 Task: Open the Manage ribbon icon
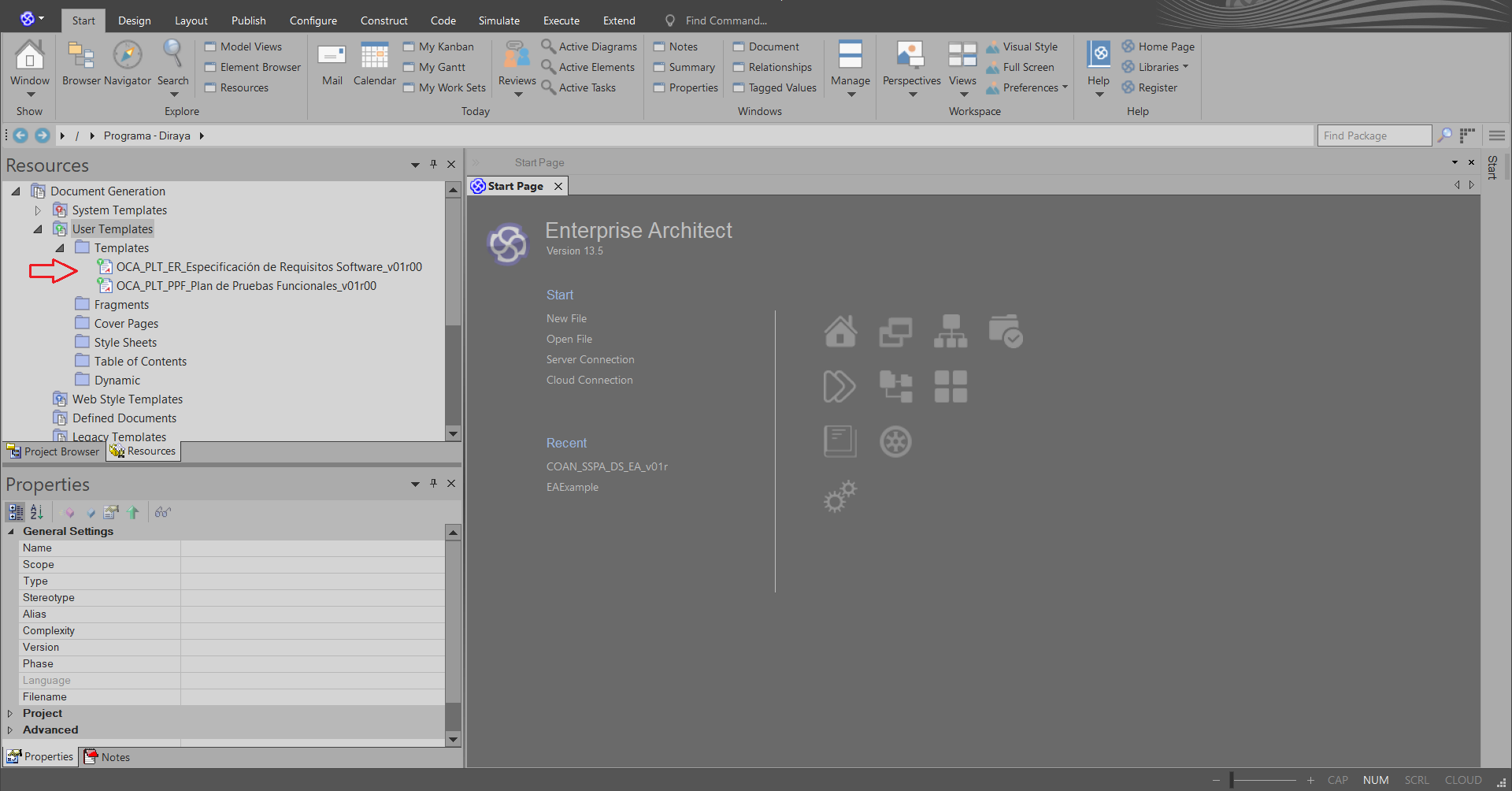pyautogui.click(x=850, y=68)
